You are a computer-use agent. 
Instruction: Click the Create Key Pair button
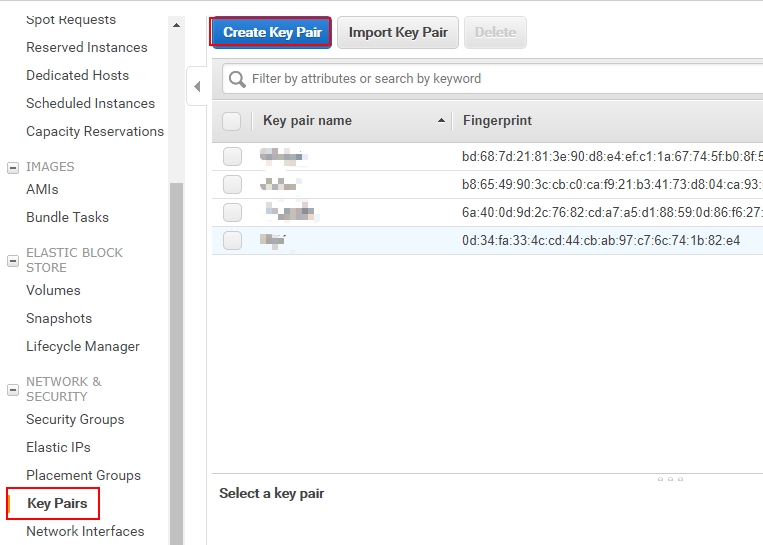click(x=271, y=32)
